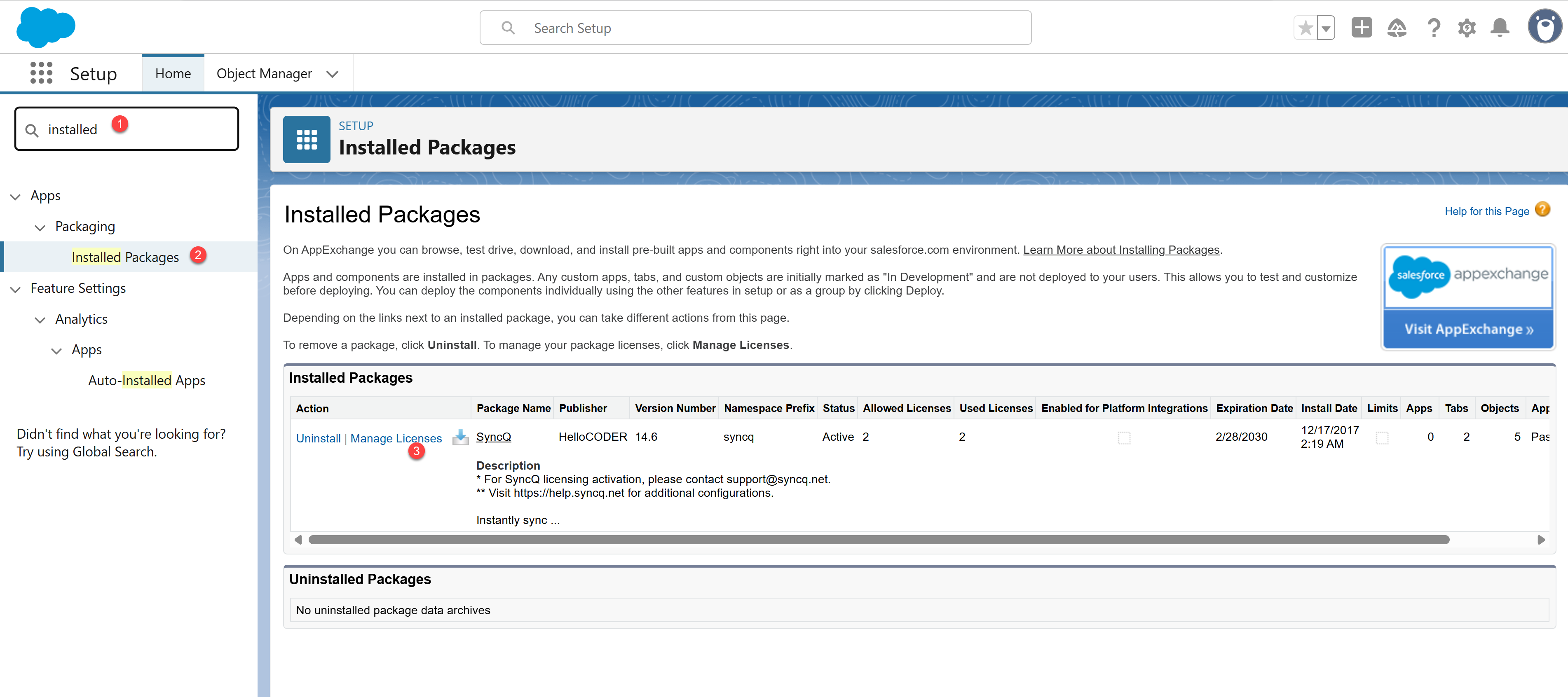Click the Tabs column header
Screen dimensions: 1568x697
pyautogui.click(x=1456, y=408)
